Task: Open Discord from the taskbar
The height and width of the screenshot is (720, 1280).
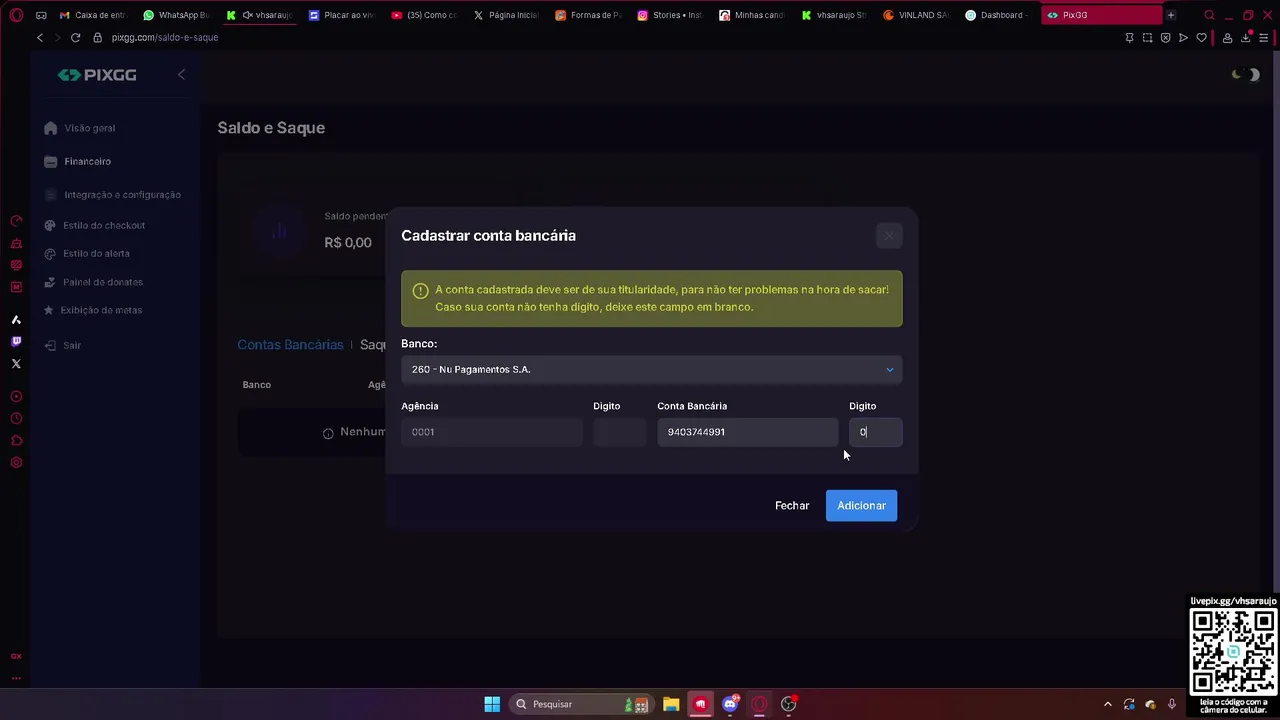Action: click(730, 704)
